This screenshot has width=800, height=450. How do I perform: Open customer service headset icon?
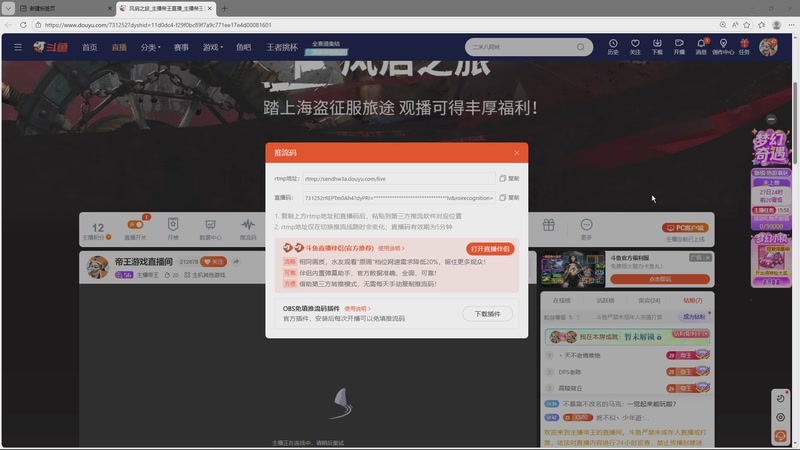pos(780,436)
